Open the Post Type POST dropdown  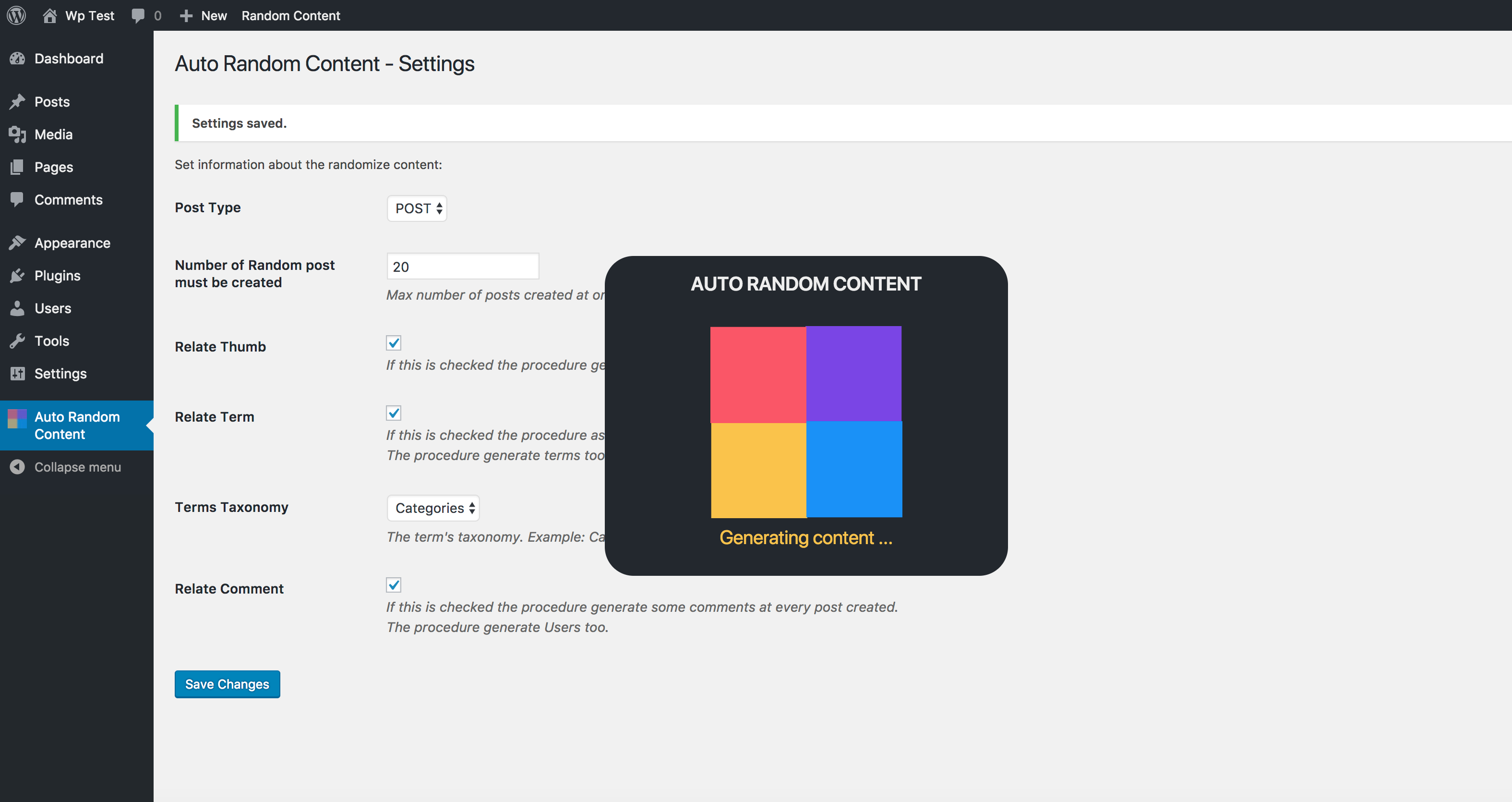tap(417, 208)
